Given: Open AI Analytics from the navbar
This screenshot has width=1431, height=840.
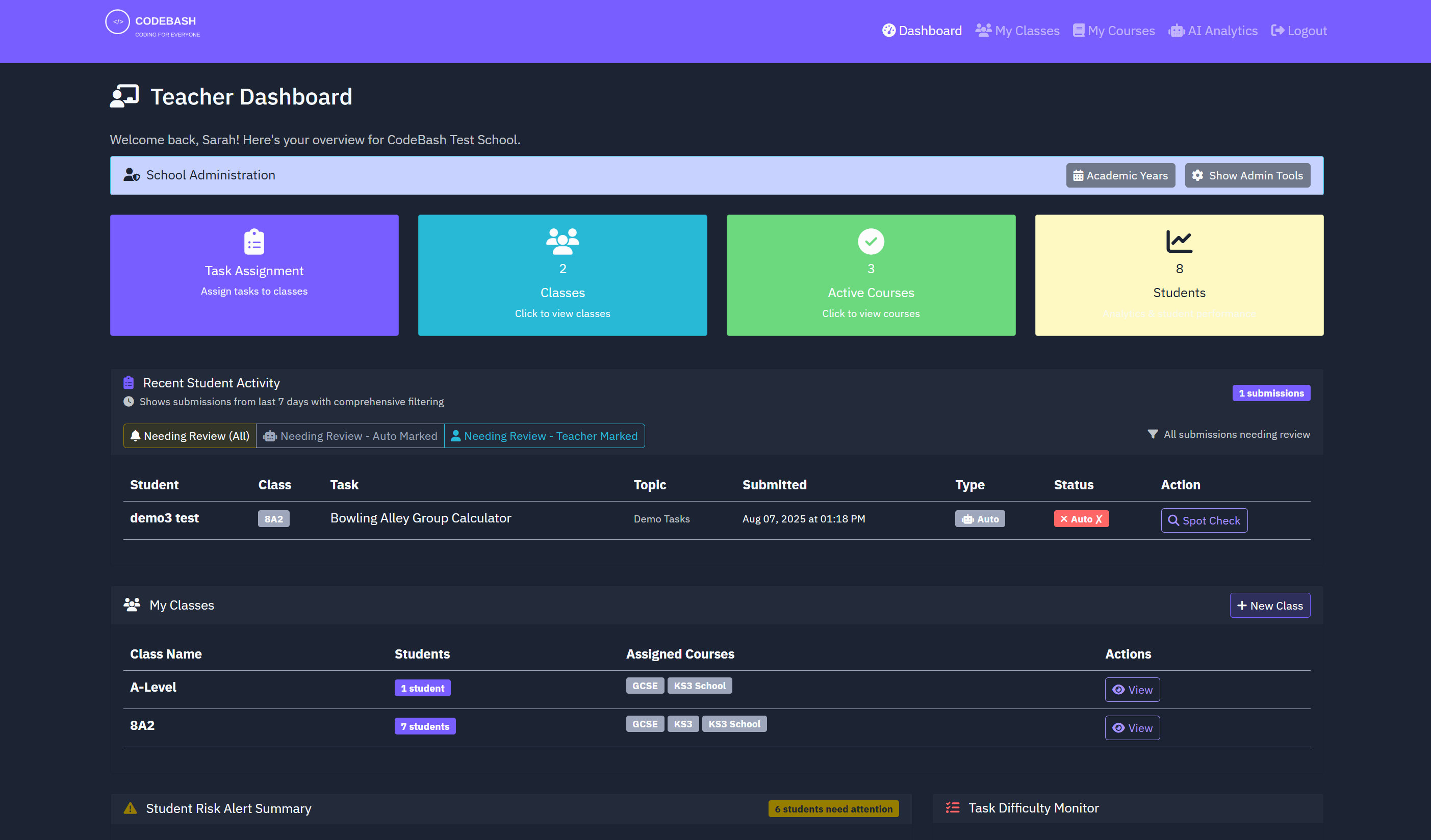Looking at the screenshot, I should coord(1213,31).
